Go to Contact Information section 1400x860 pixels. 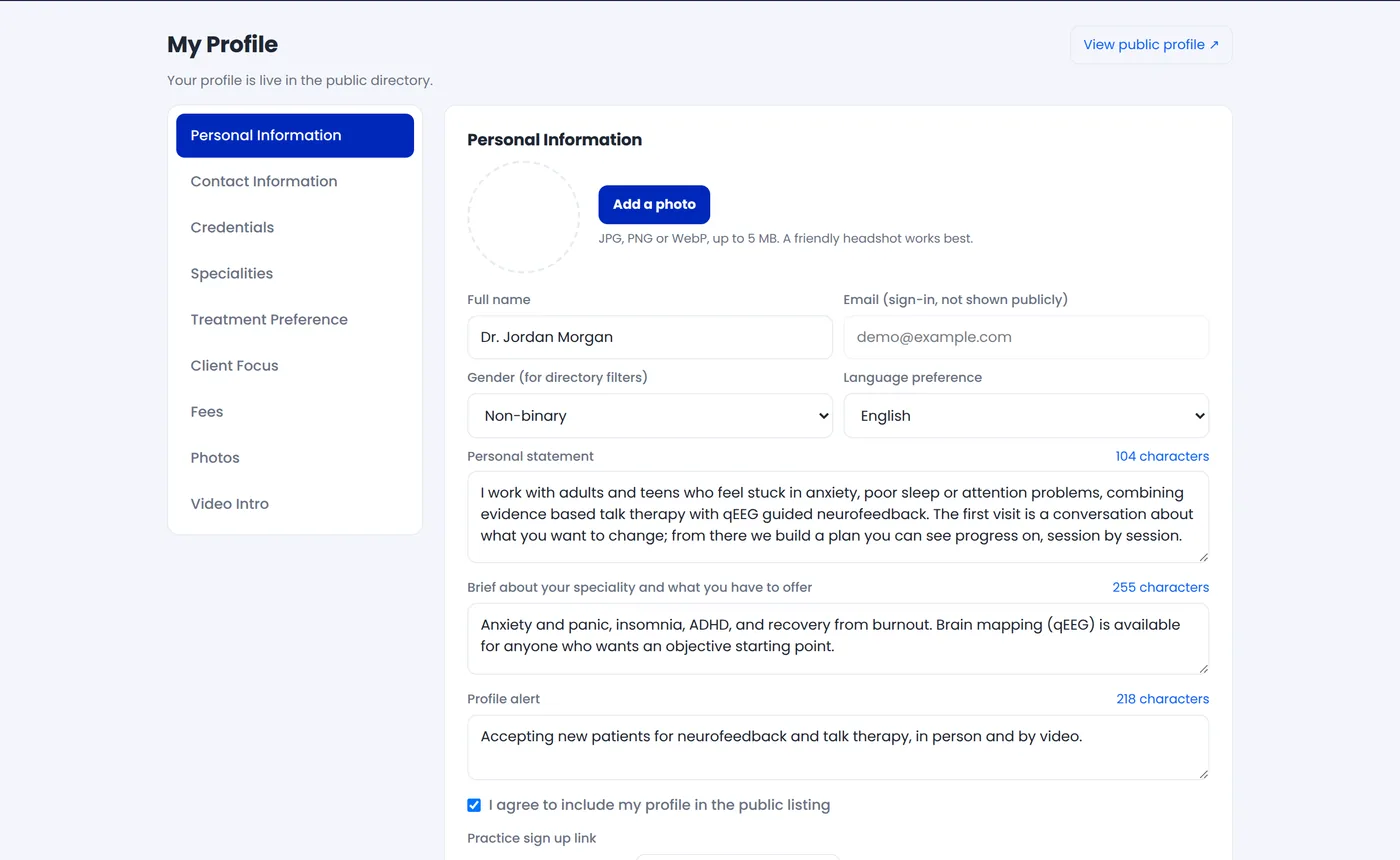[x=295, y=181]
